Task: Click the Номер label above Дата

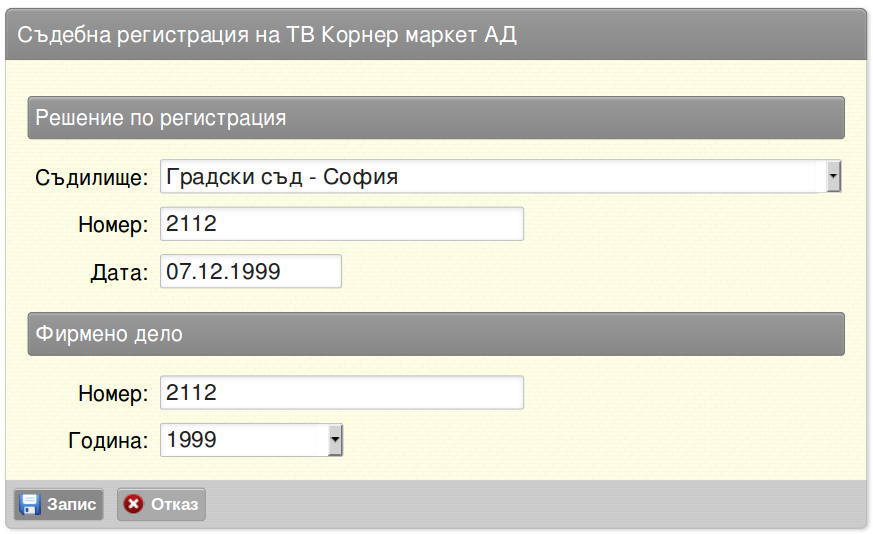Action: click(113, 225)
